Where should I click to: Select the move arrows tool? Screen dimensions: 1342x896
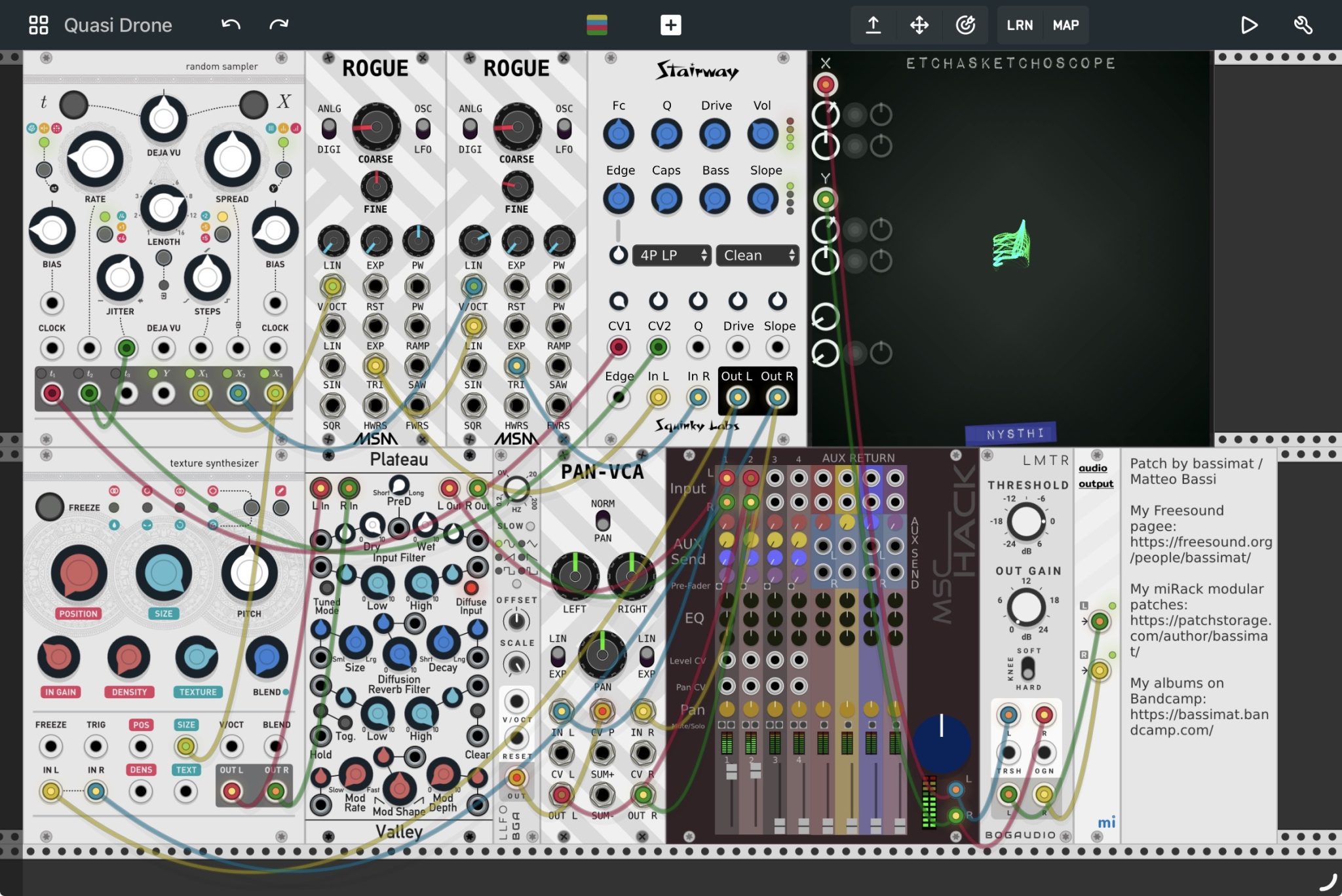[x=919, y=25]
